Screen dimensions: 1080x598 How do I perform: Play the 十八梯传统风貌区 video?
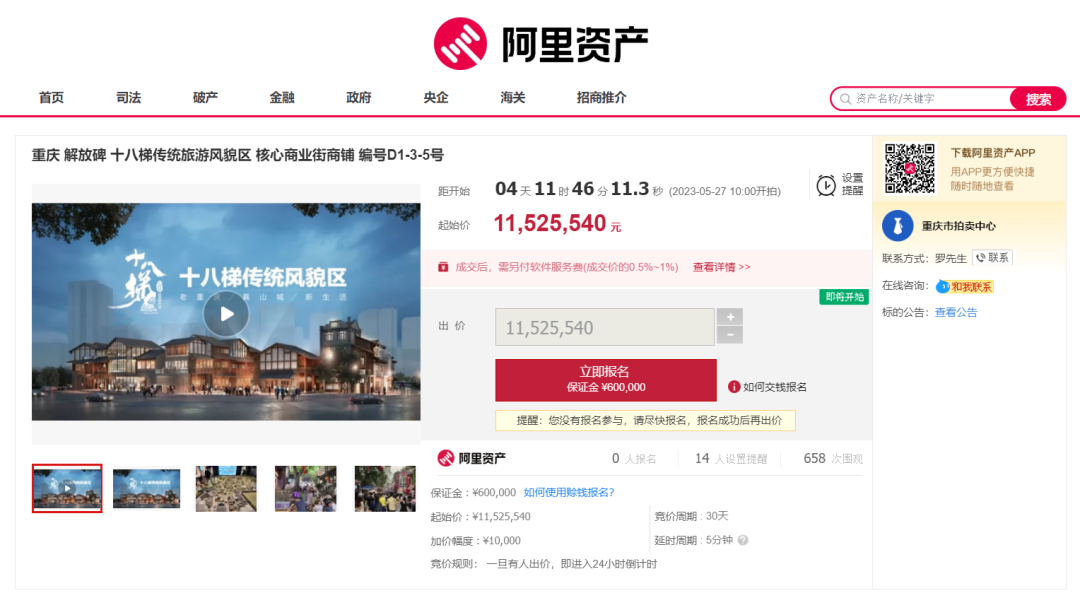point(226,314)
